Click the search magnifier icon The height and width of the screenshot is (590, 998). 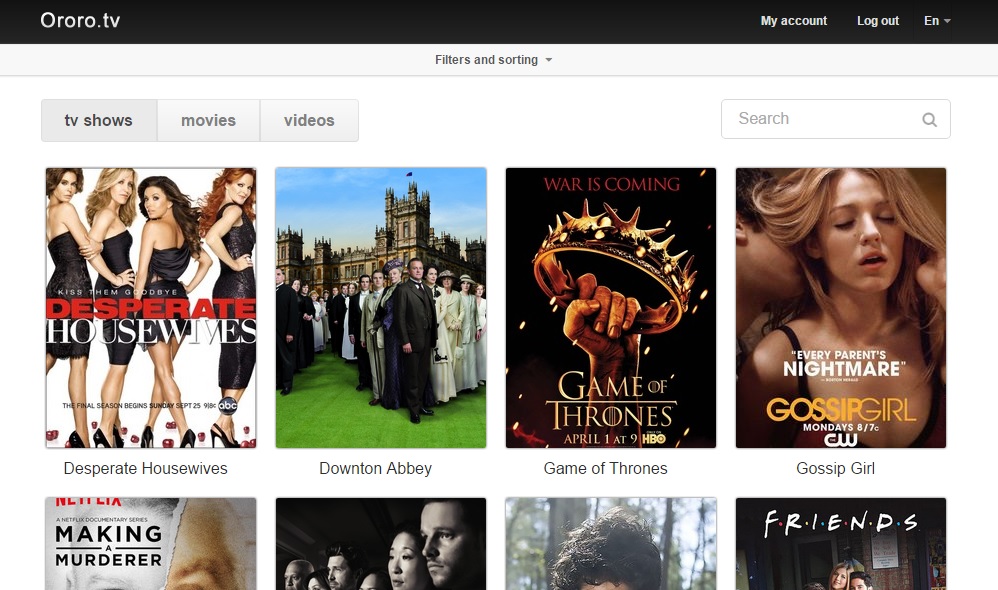pos(929,119)
